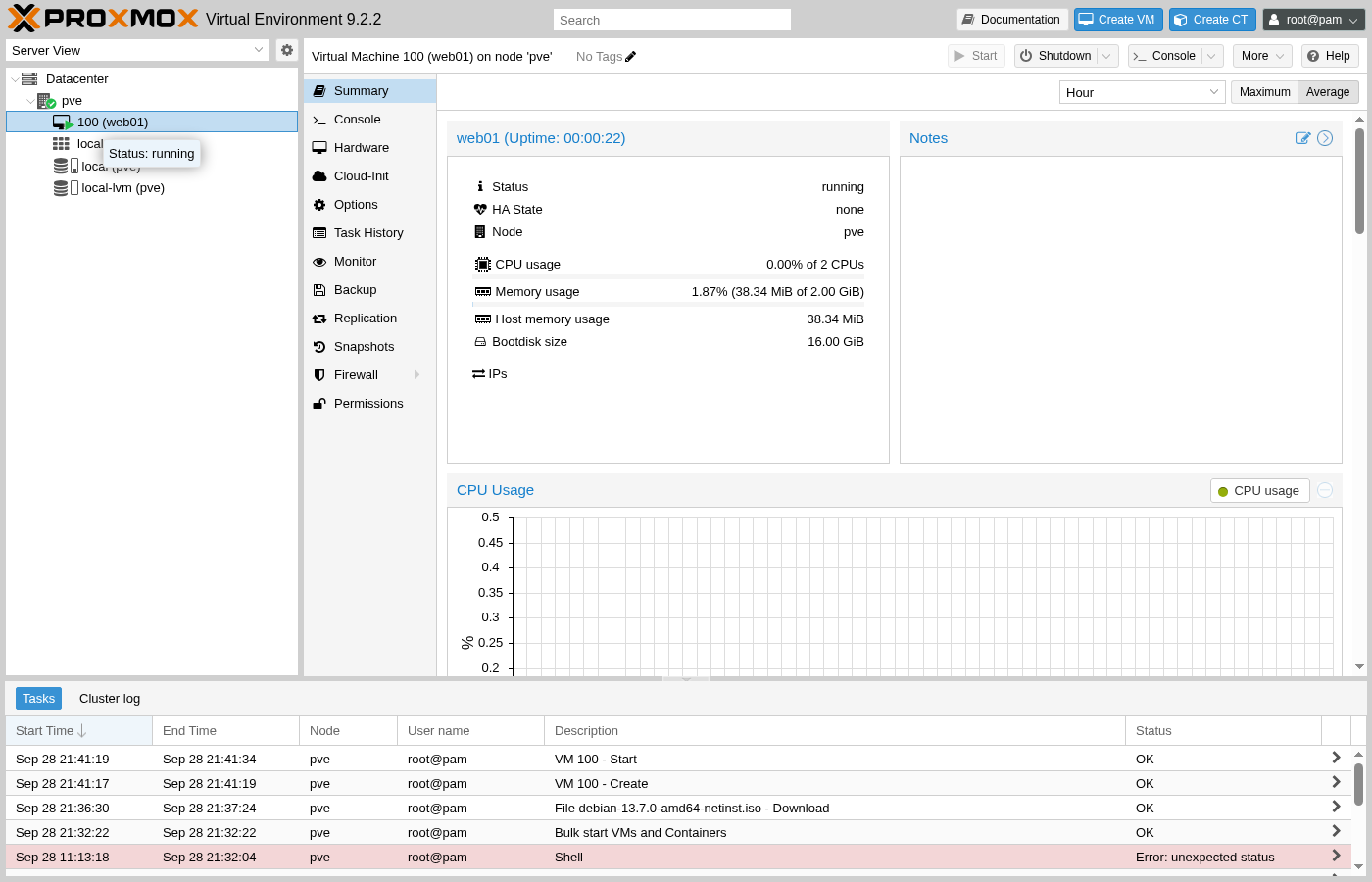The height and width of the screenshot is (882, 1372).
Task: Open the Hardware section
Action: click(x=370, y=147)
